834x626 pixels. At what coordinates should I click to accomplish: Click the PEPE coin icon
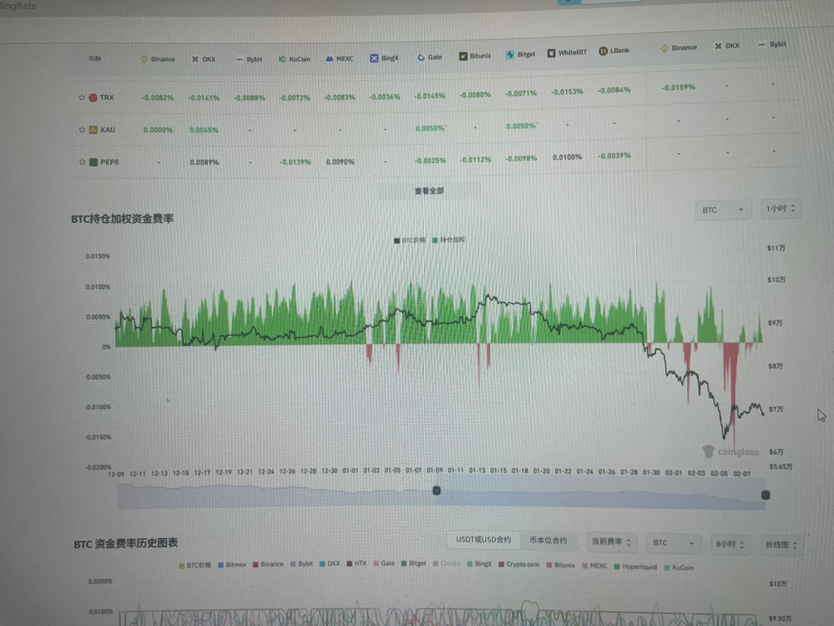click(x=93, y=161)
